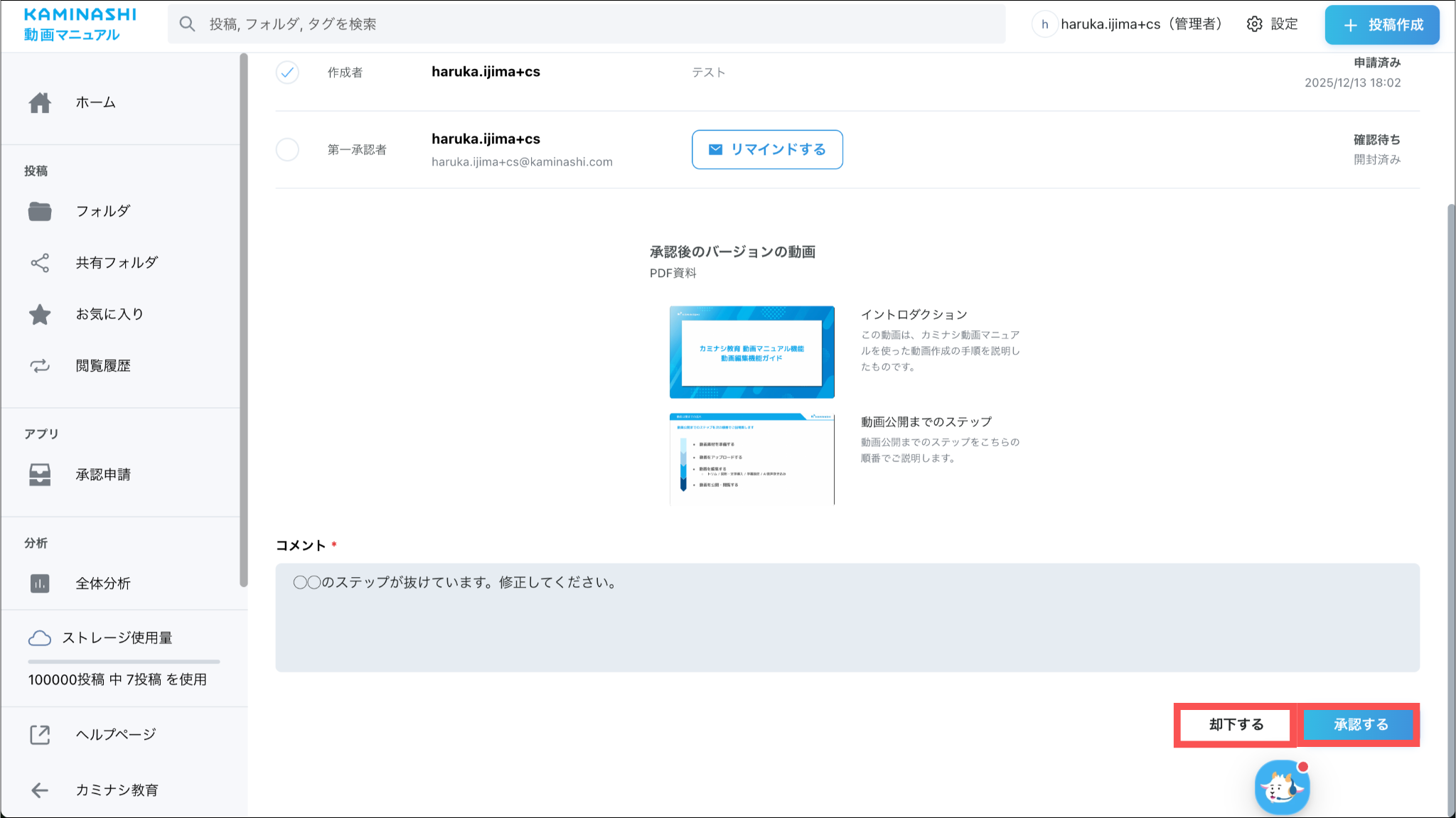
Task: Open お気に入り star icon
Action: [x=40, y=314]
